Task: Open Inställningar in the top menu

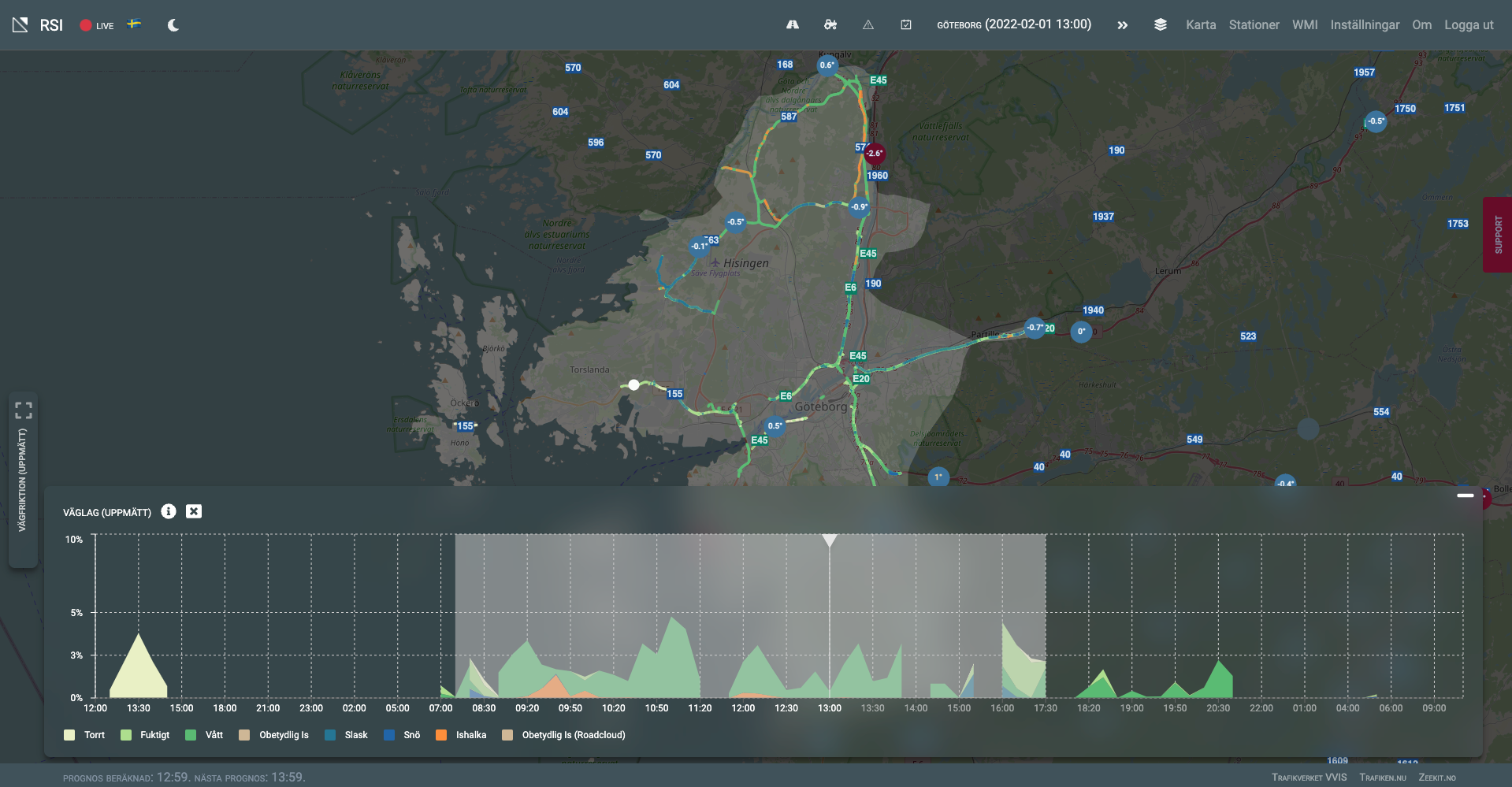Action: pos(1365,25)
